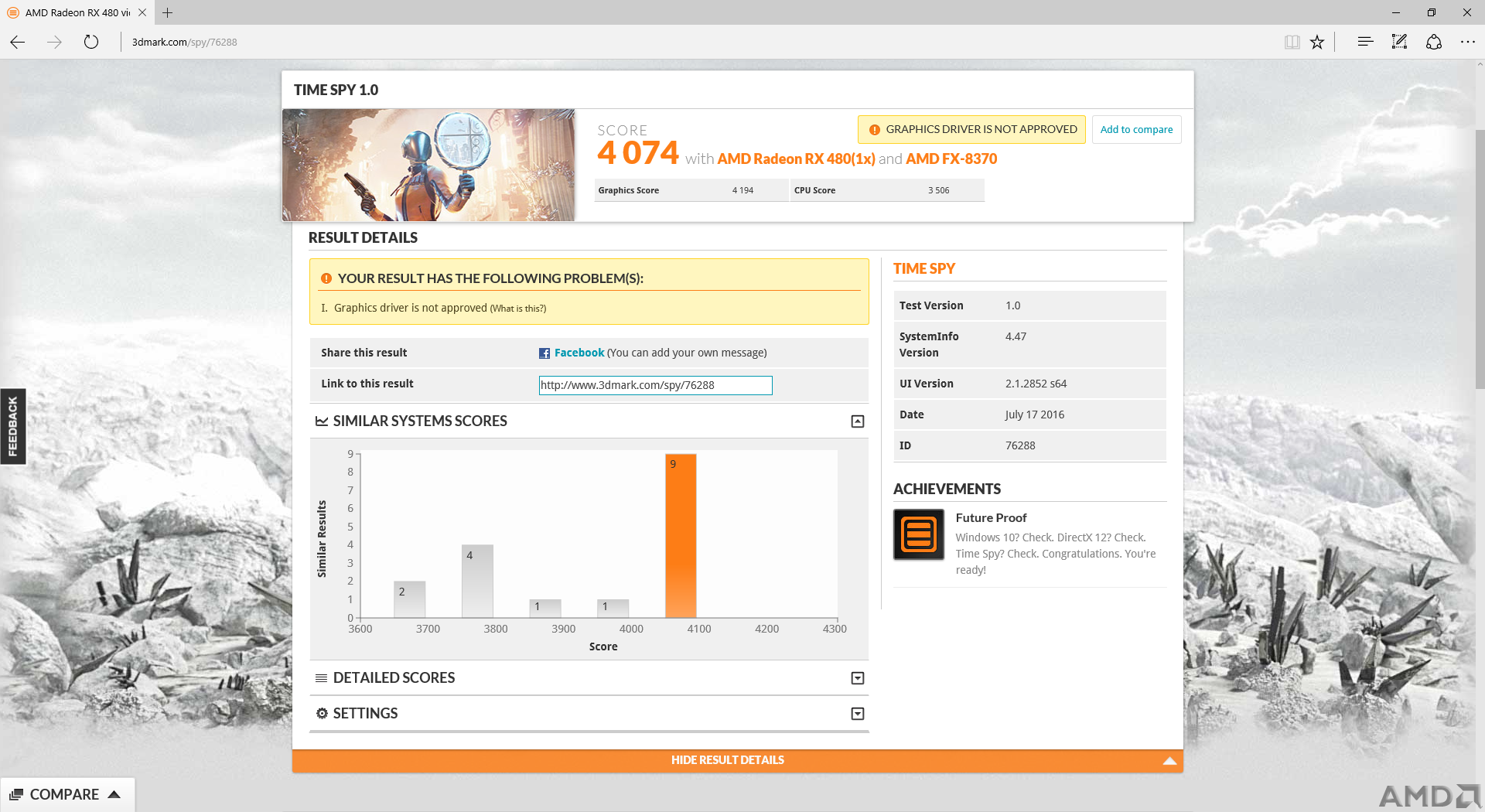Reload the current page
Image resolution: width=1485 pixels, height=812 pixels.
tap(91, 42)
